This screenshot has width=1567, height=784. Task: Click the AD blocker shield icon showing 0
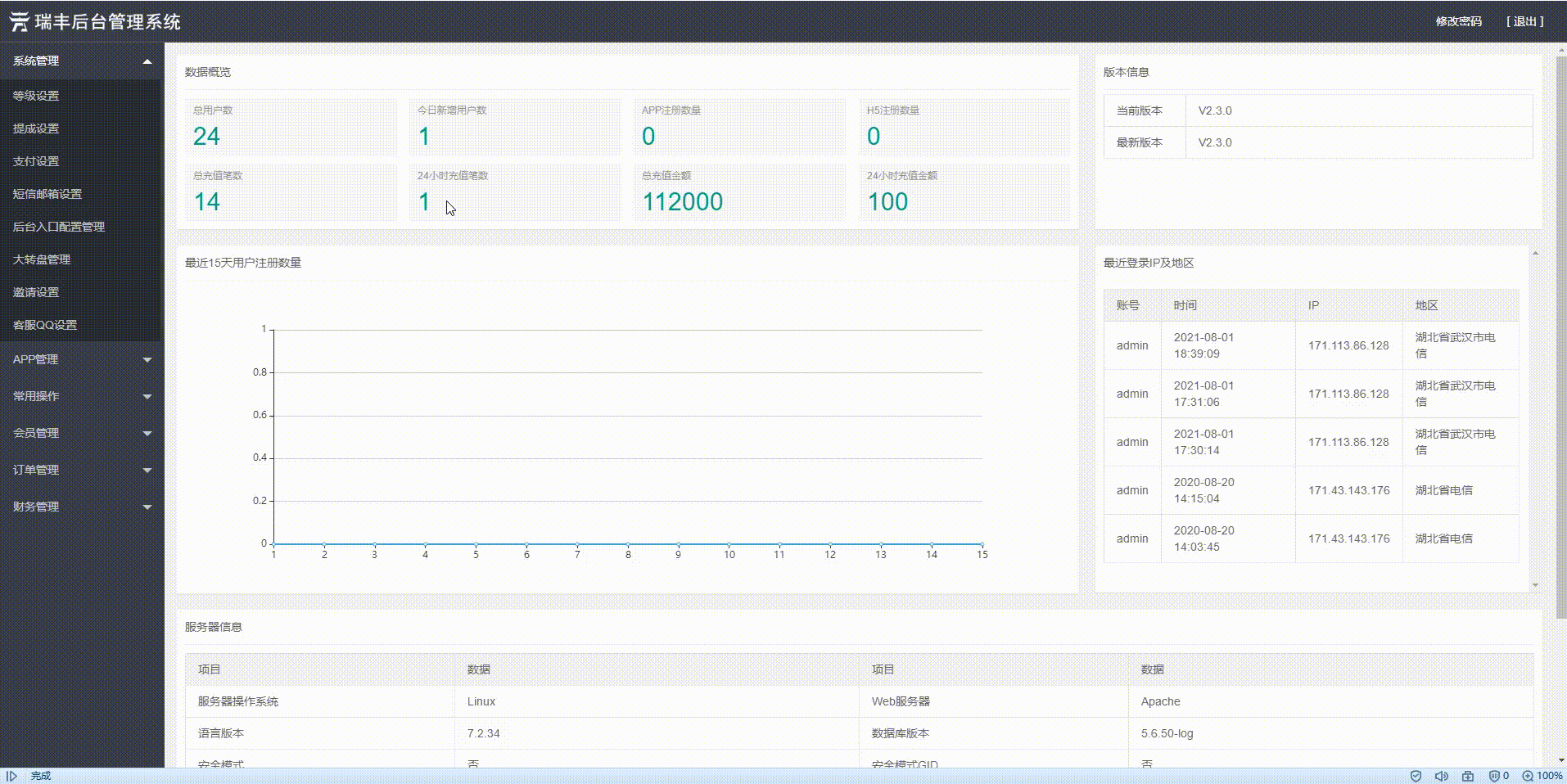[1496, 775]
